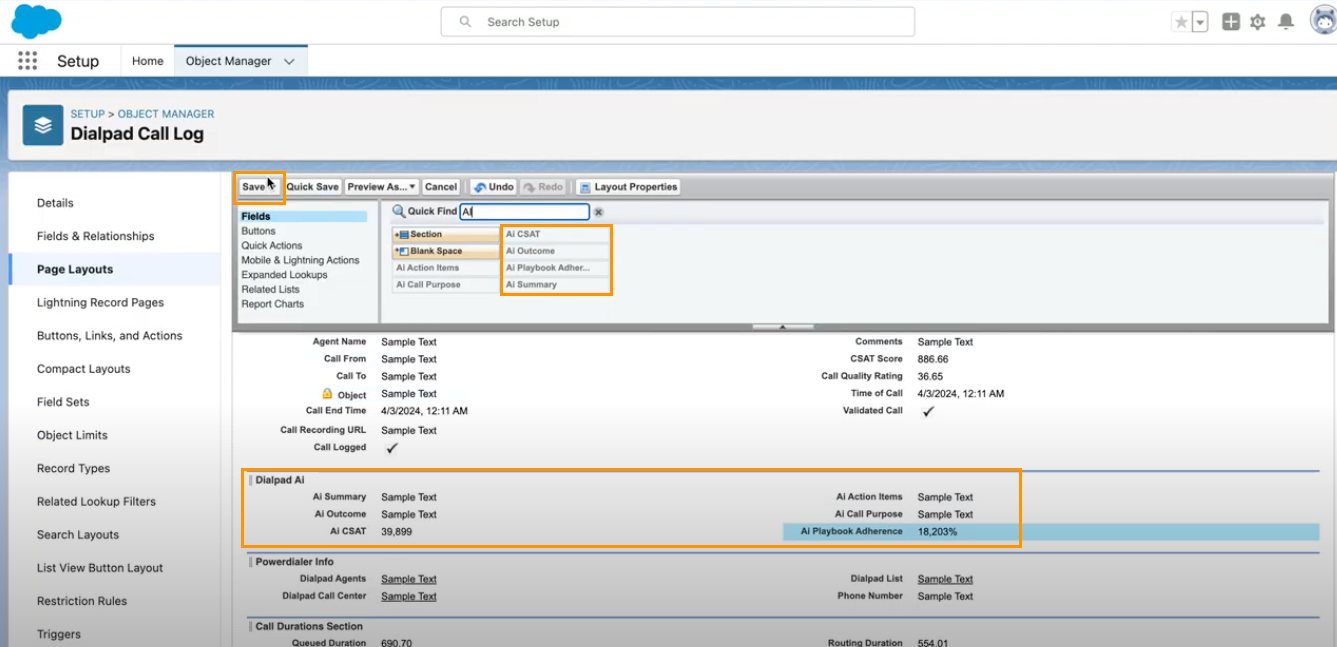Open Record Types in the sidebar
This screenshot has width=1337, height=647.
click(74, 468)
